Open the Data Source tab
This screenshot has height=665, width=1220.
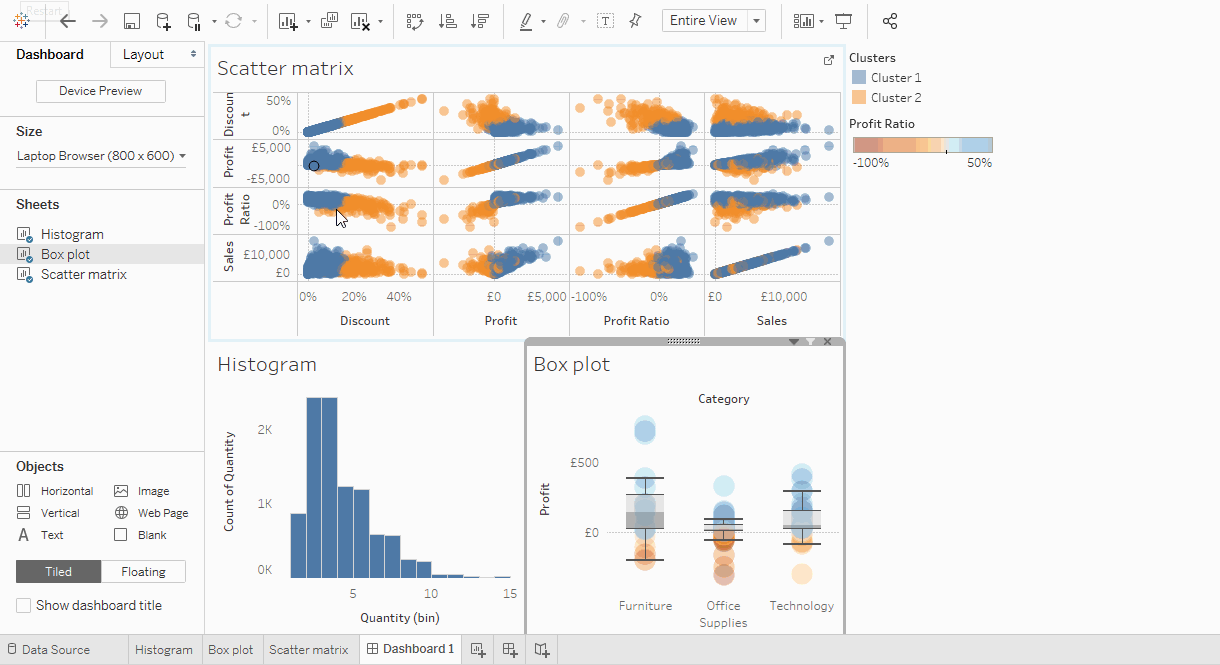point(56,650)
